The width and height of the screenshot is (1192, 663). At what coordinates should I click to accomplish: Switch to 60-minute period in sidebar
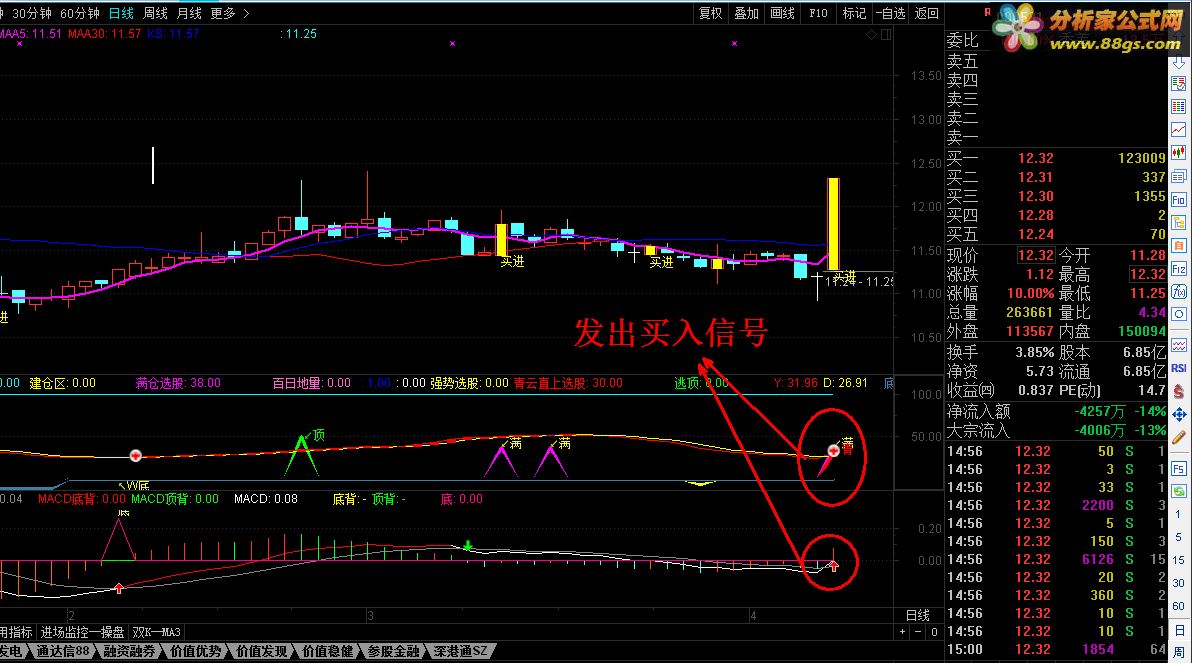pos(1178,606)
